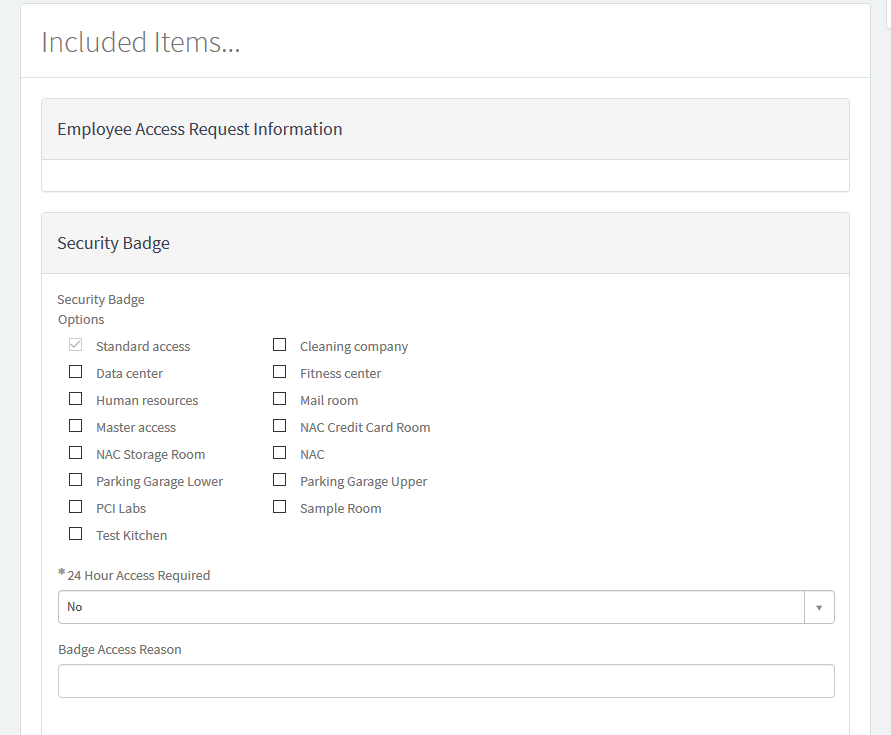Tick the NAC checkbox
The width and height of the screenshot is (891, 735).
[x=280, y=453]
